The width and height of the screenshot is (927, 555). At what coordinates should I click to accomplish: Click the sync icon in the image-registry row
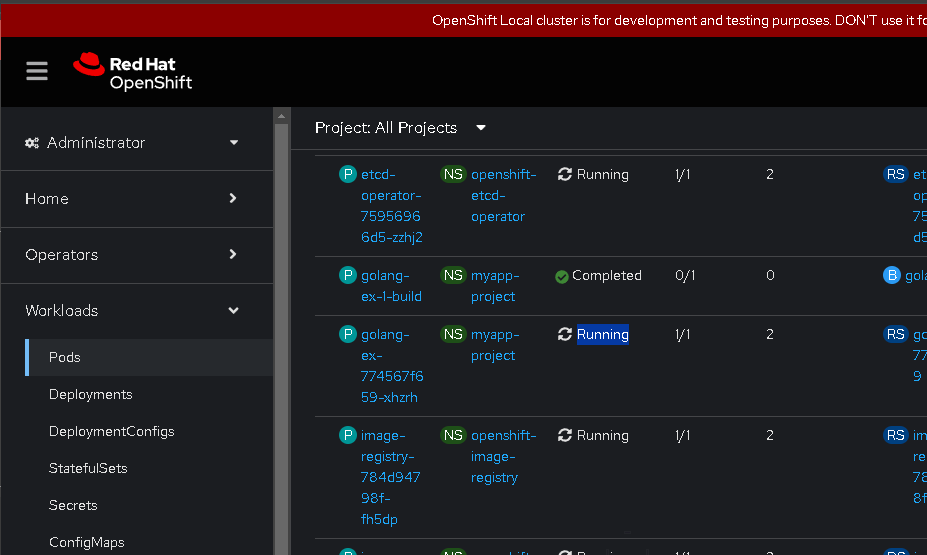[565, 436]
